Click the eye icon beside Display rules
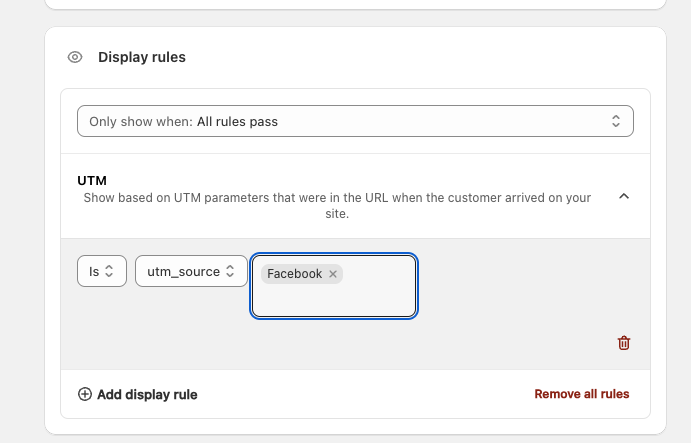 tap(75, 57)
